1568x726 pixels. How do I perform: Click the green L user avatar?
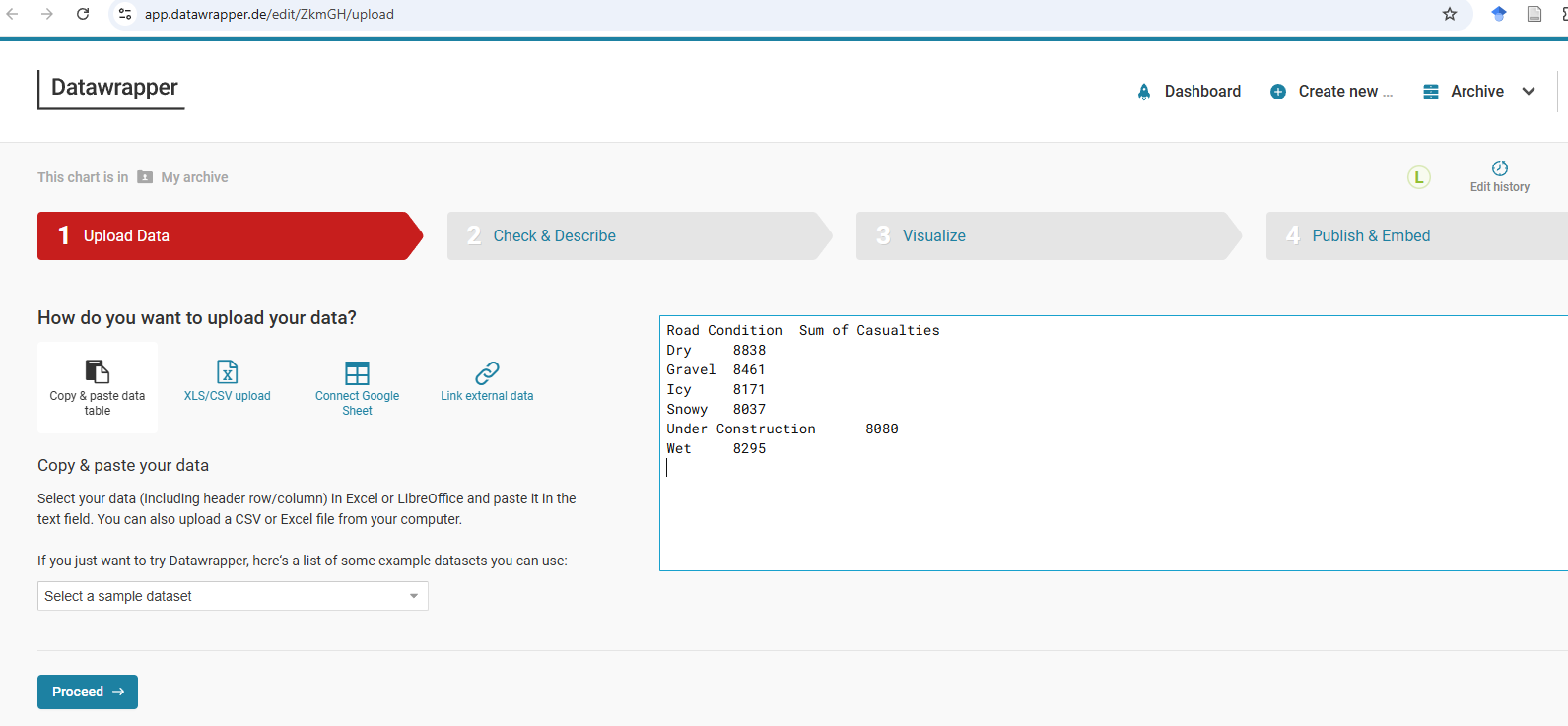pos(1419,177)
